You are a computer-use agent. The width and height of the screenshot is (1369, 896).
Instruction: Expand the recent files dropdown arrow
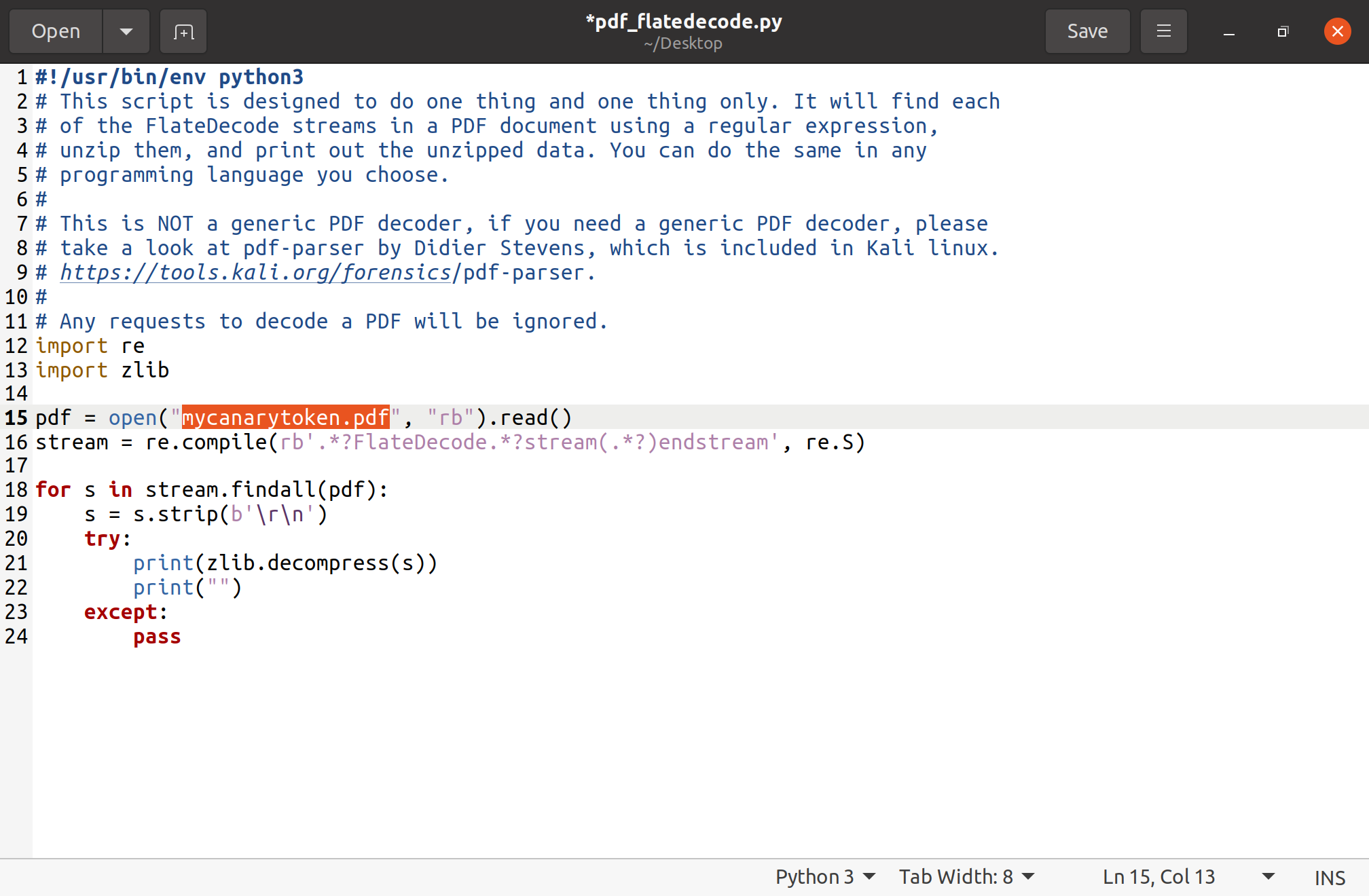[x=126, y=31]
